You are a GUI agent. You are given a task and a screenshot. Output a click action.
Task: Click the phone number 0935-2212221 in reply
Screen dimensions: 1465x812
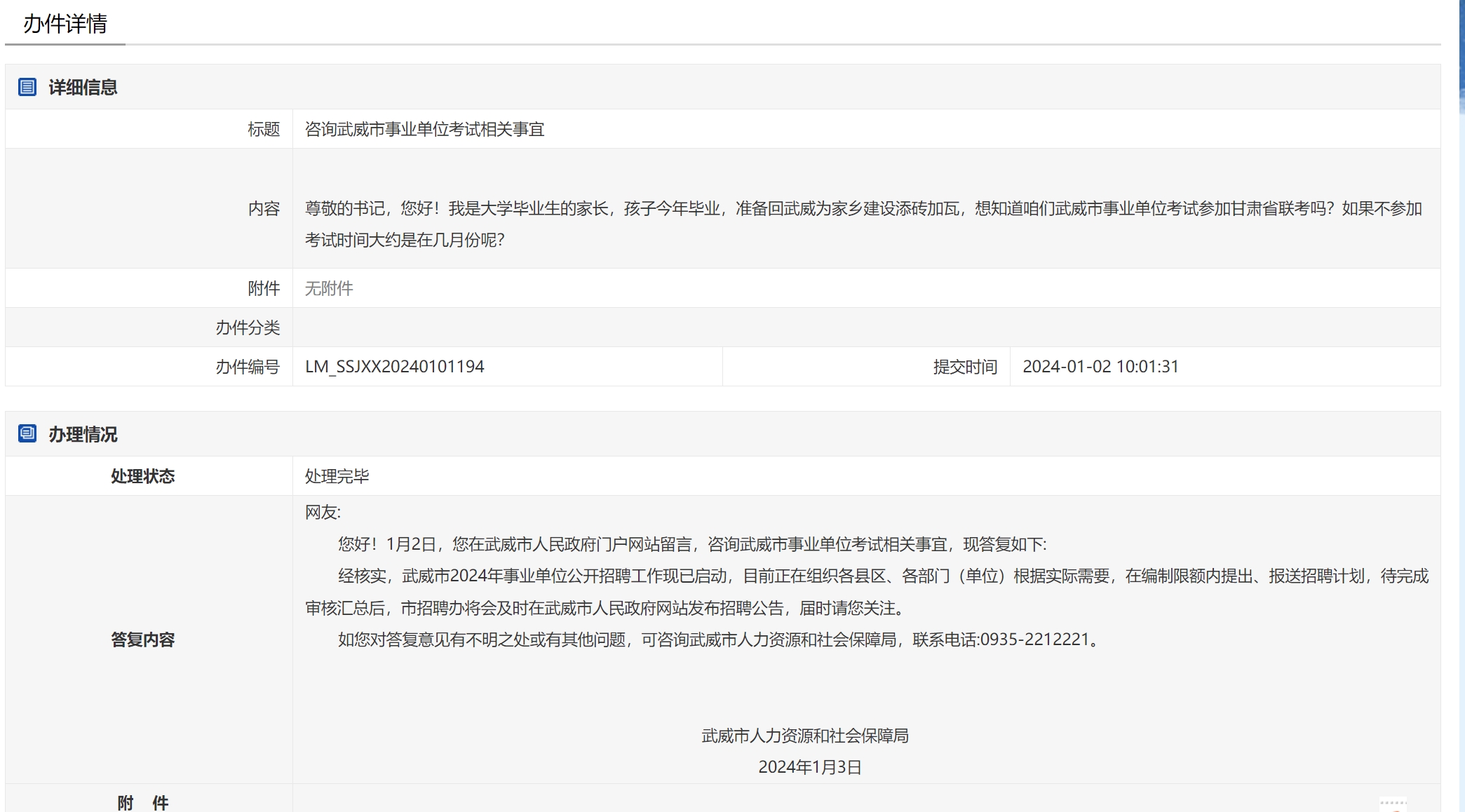1034,640
